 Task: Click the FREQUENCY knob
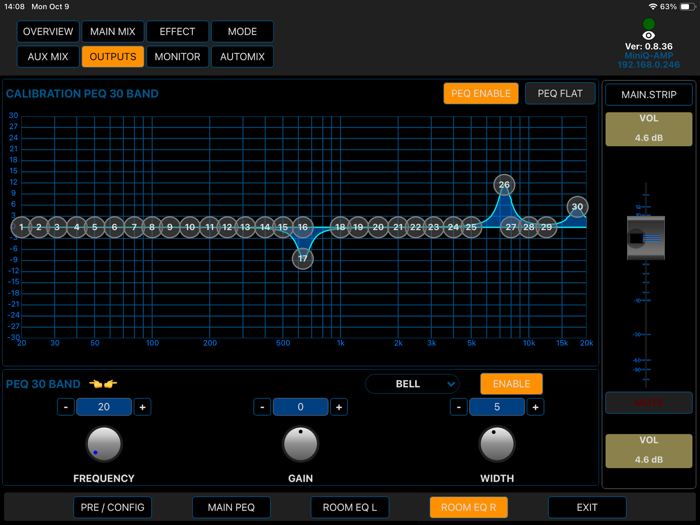[104, 444]
